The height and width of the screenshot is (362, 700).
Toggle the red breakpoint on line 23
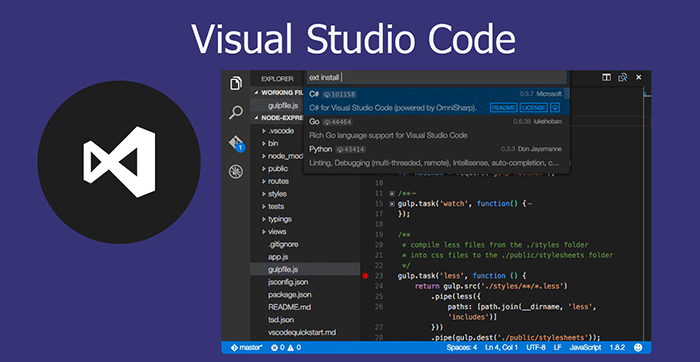365,276
